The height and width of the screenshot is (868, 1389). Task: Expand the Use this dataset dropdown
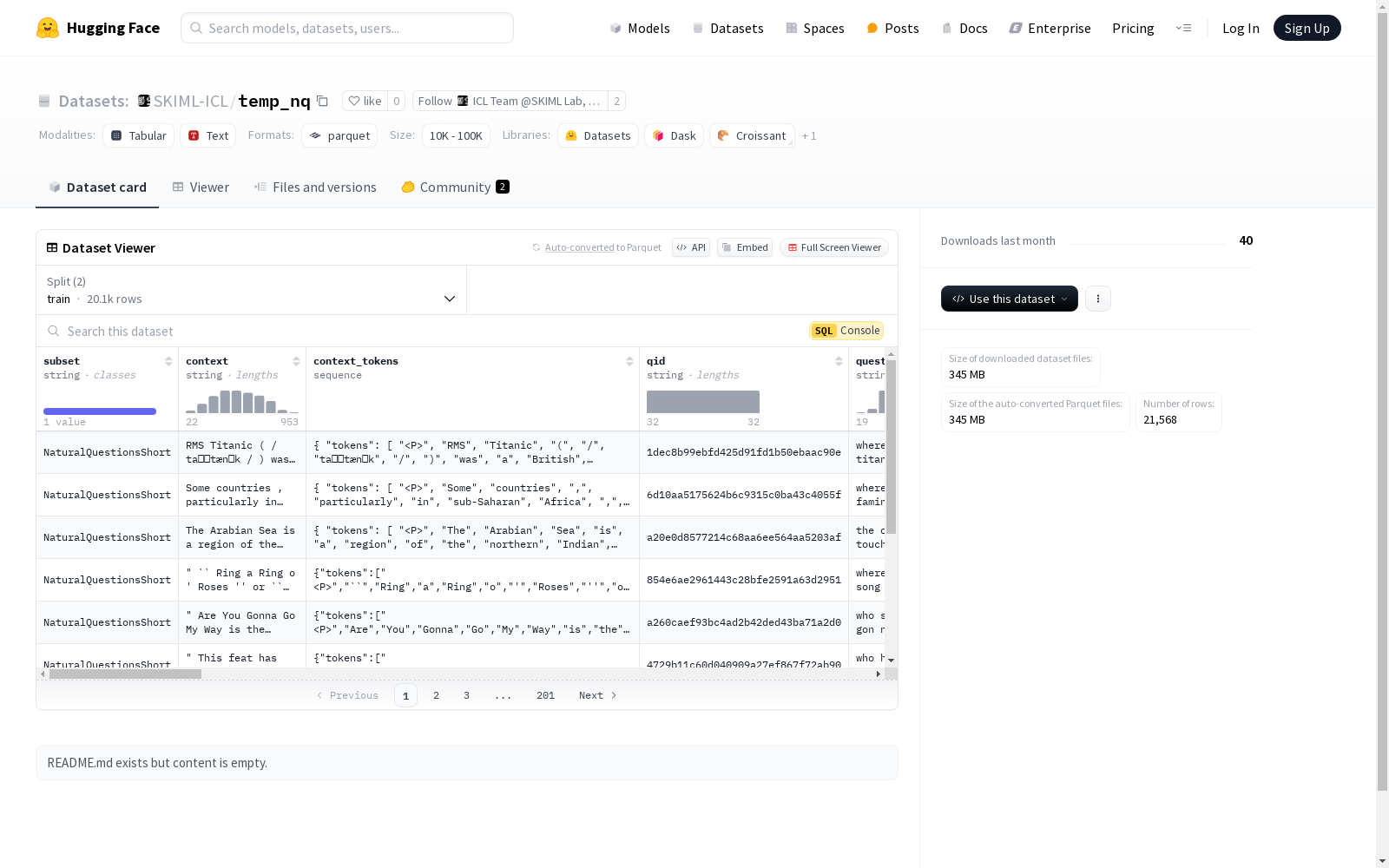click(1009, 299)
